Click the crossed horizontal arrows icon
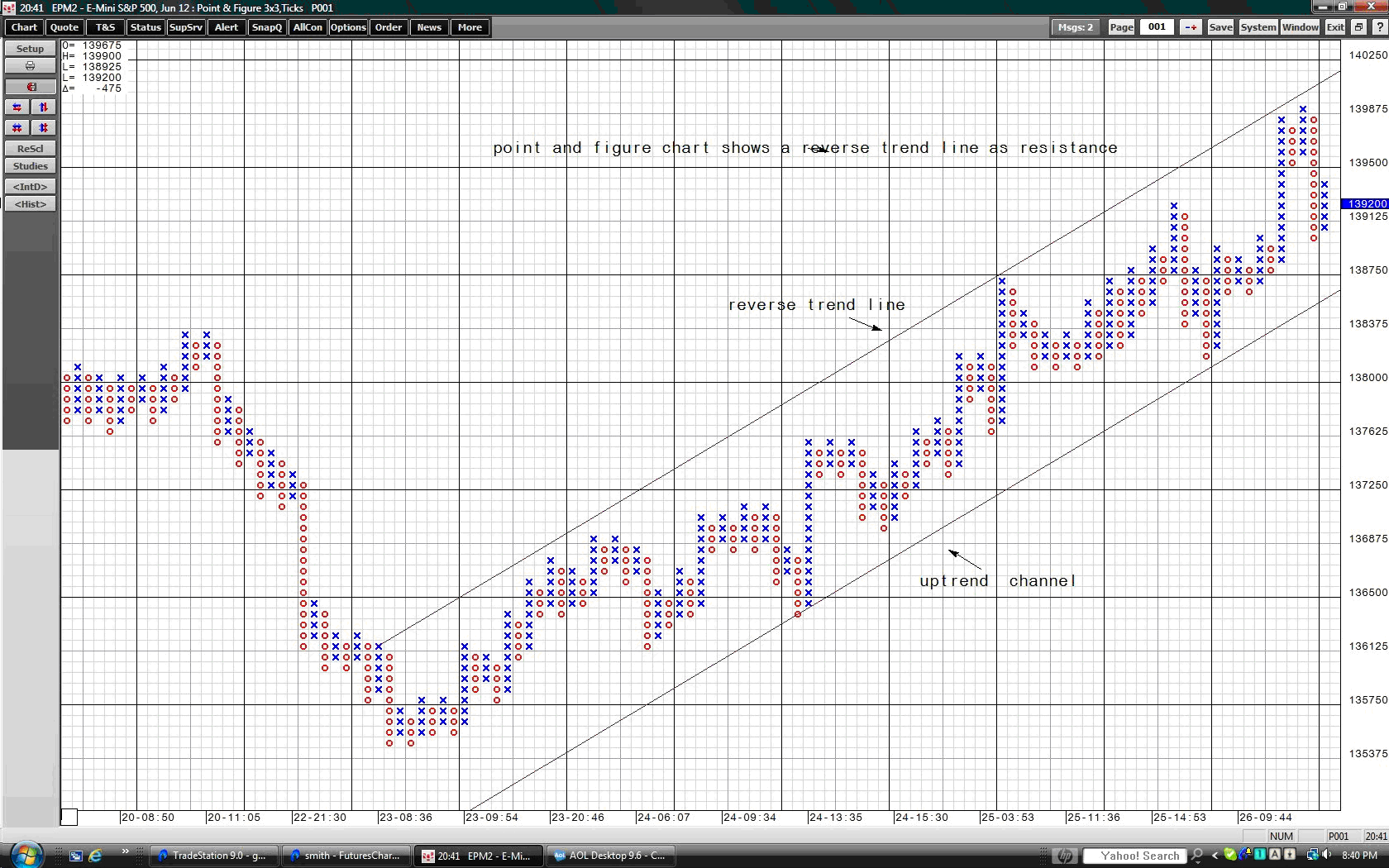This screenshot has height=868, width=1389. click(17, 127)
